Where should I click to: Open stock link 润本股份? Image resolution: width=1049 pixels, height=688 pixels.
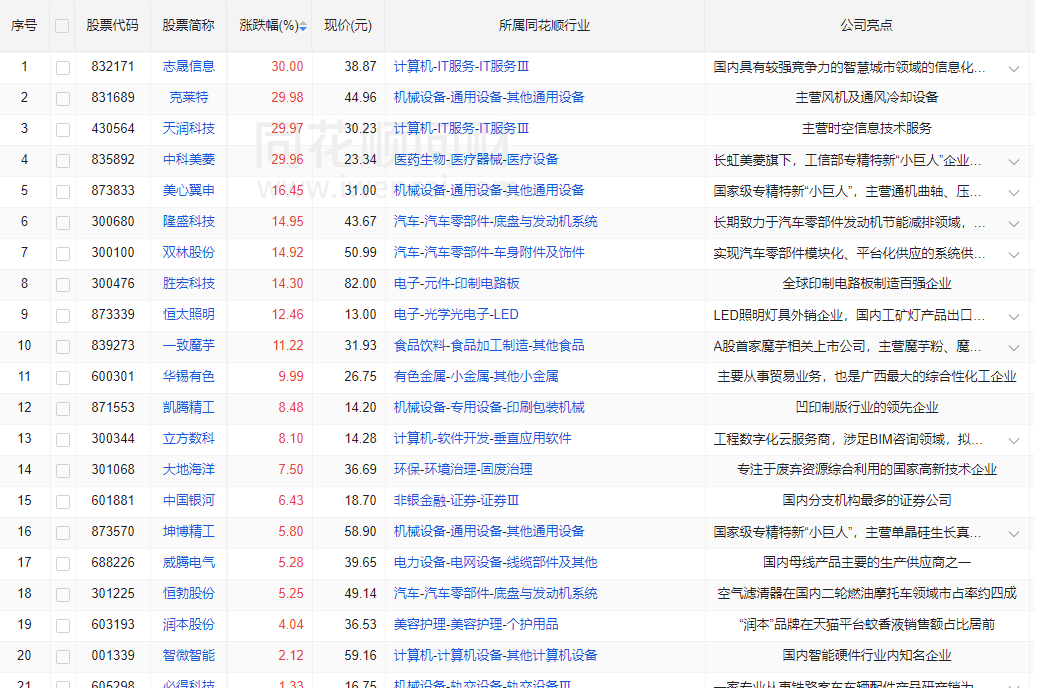coord(189,624)
